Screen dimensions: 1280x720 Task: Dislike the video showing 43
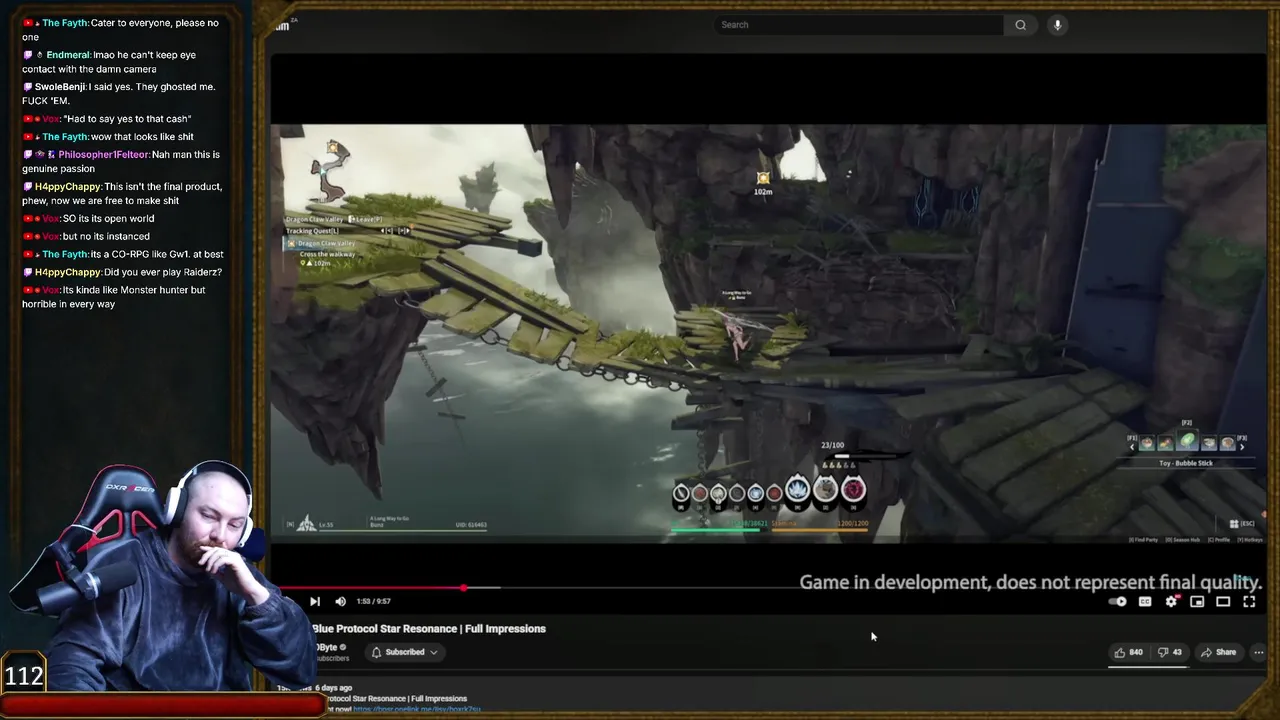pyautogui.click(x=1170, y=652)
